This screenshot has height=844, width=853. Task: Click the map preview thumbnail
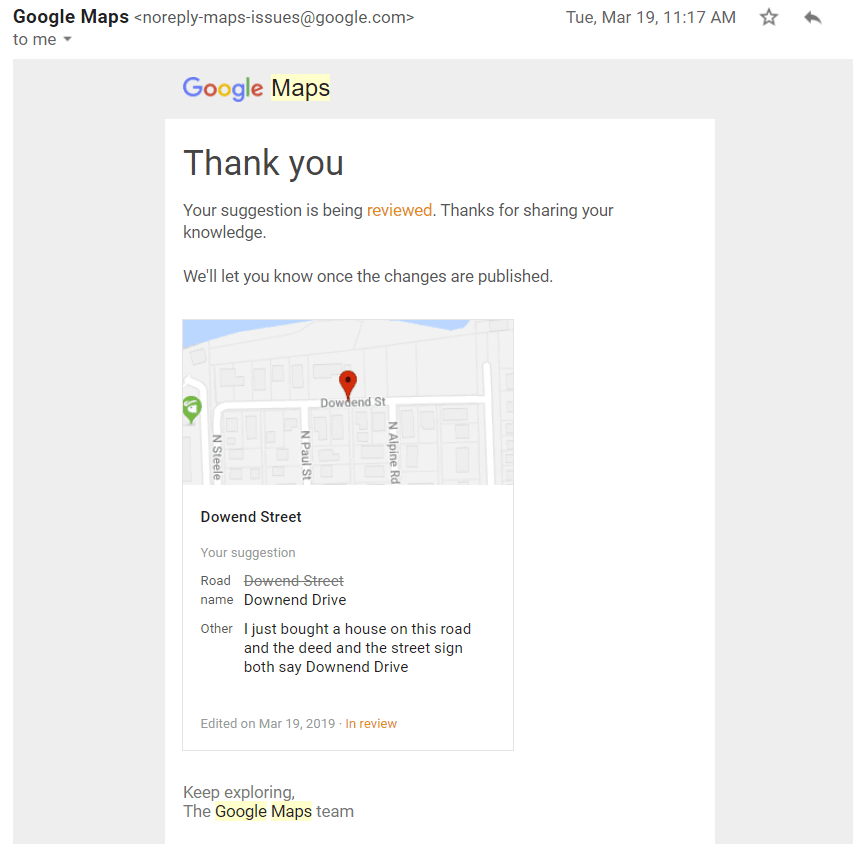pyautogui.click(x=347, y=401)
